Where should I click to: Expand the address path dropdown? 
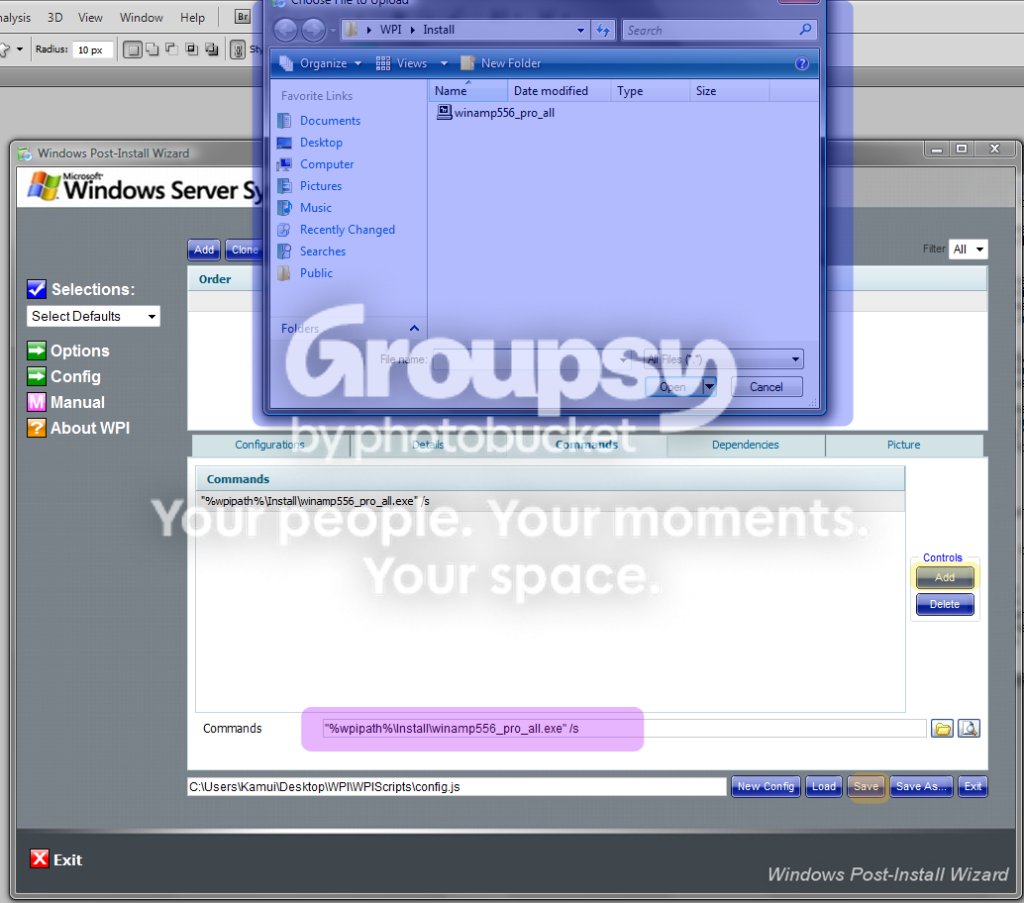click(581, 30)
